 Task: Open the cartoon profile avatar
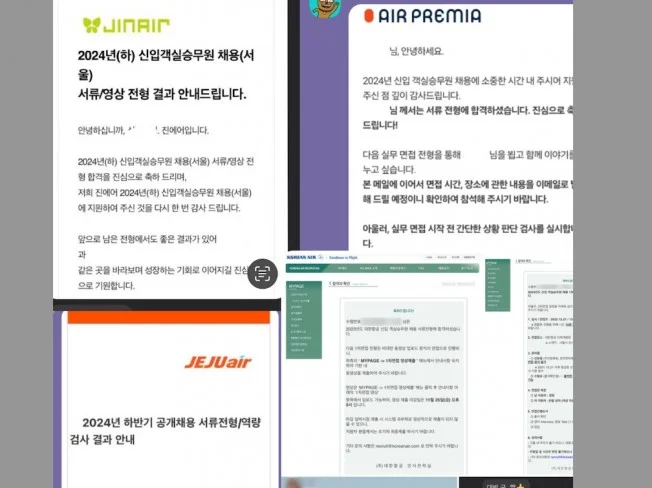(x=323, y=9)
